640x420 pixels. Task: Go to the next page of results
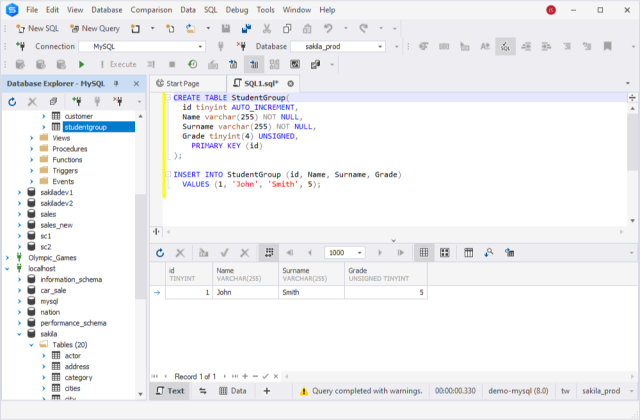(380, 253)
